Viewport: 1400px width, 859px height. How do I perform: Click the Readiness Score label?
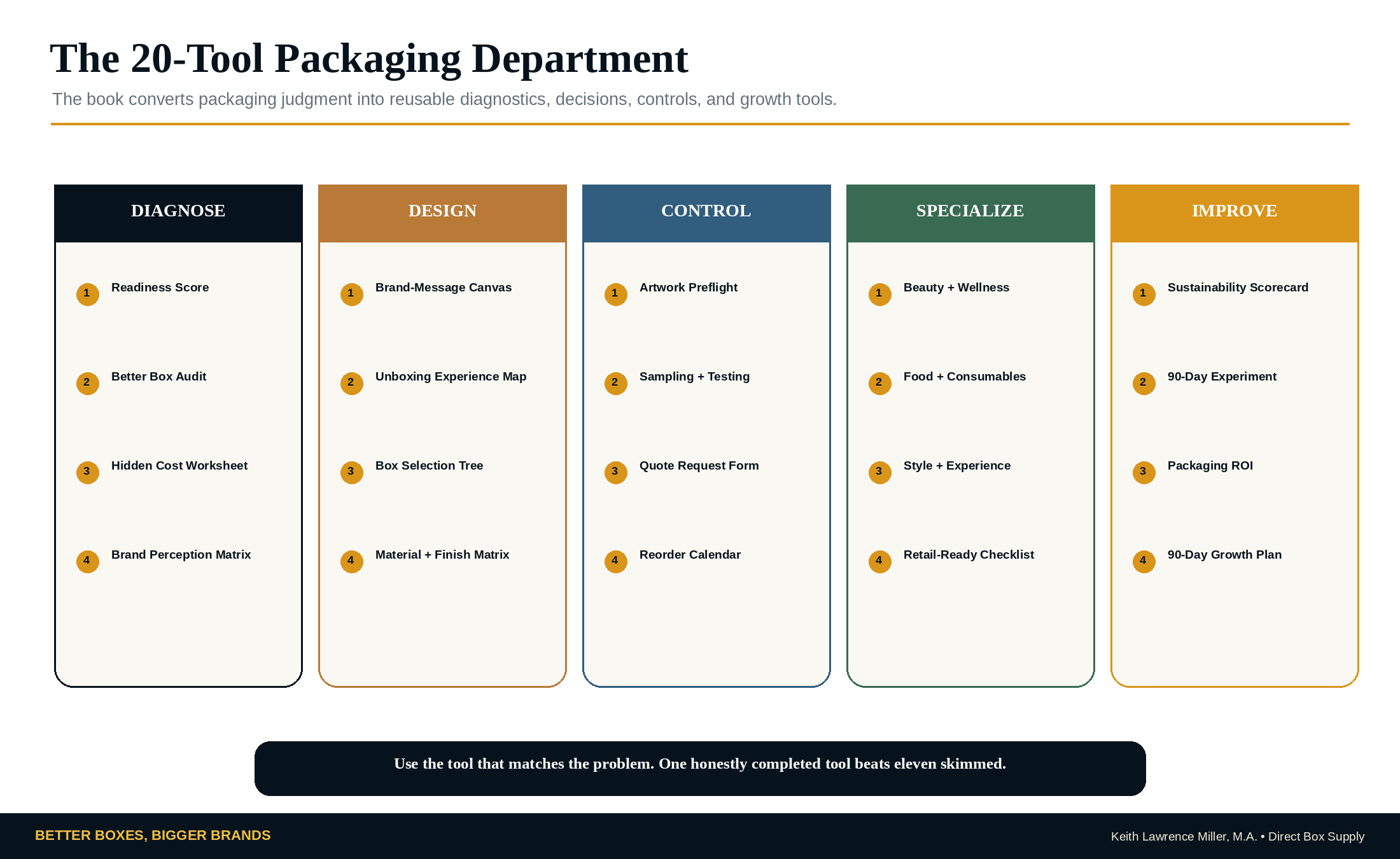pyautogui.click(x=160, y=288)
